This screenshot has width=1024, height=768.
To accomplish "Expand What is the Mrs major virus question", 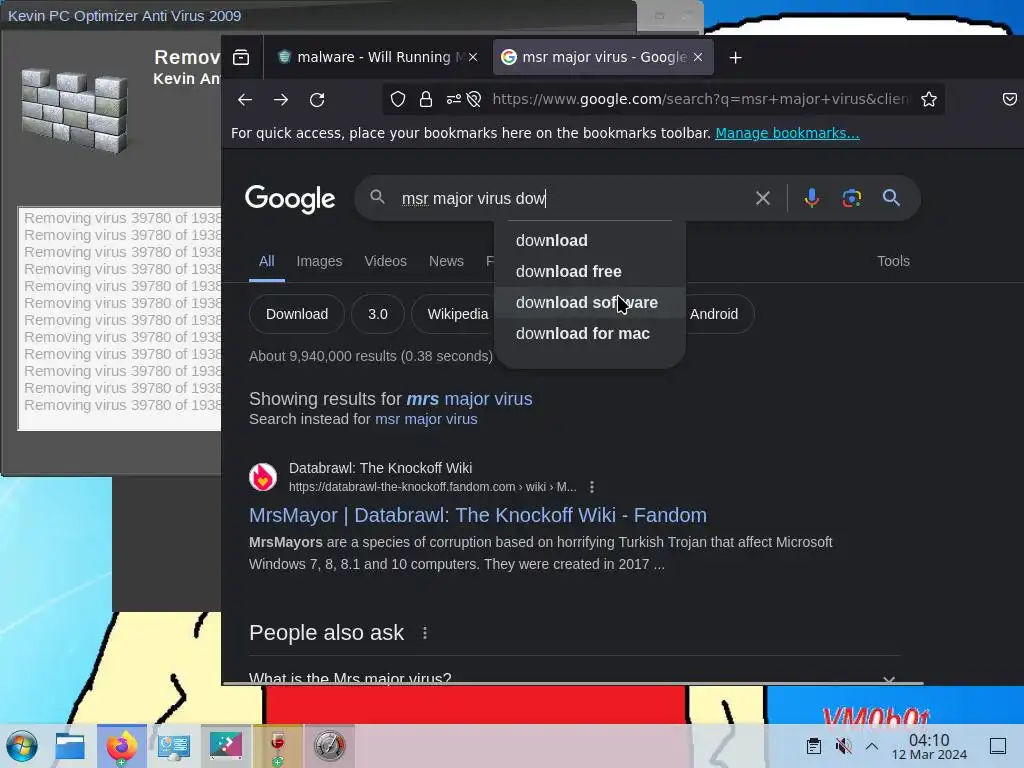I will tap(573, 677).
